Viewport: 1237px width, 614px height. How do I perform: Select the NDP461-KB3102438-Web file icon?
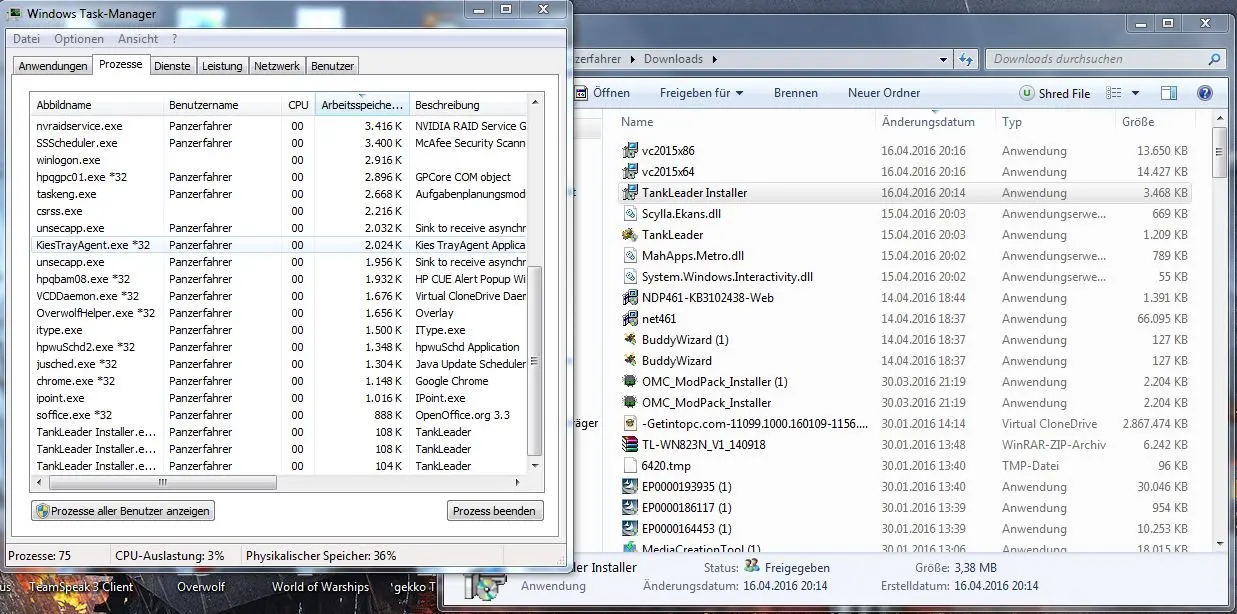click(x=630, y=298)
